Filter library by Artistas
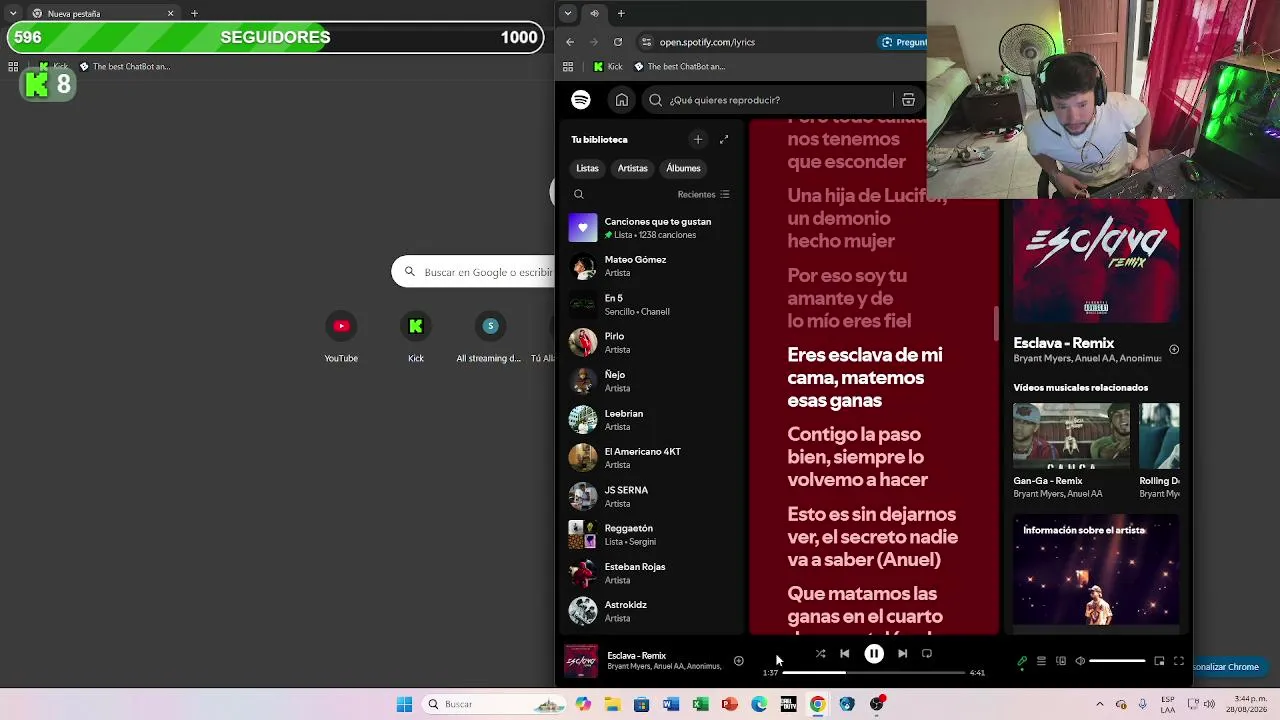The width and height of the screenshot is (1280, 720). click(632, 168)
